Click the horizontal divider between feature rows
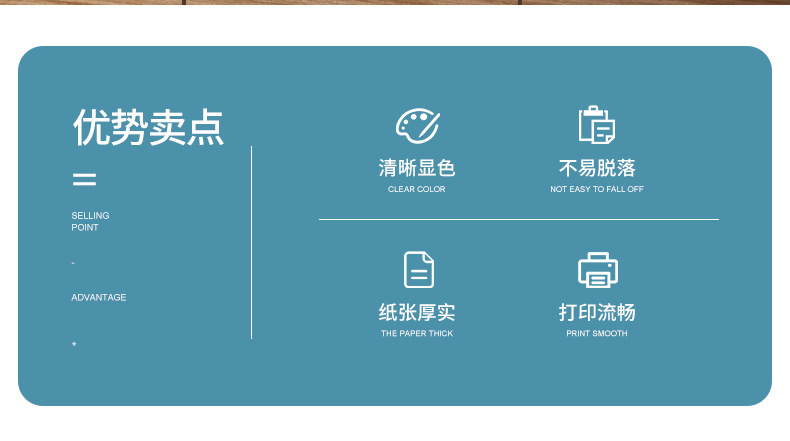790x441 pixels. pyautogui.click(x=518, y=219)
